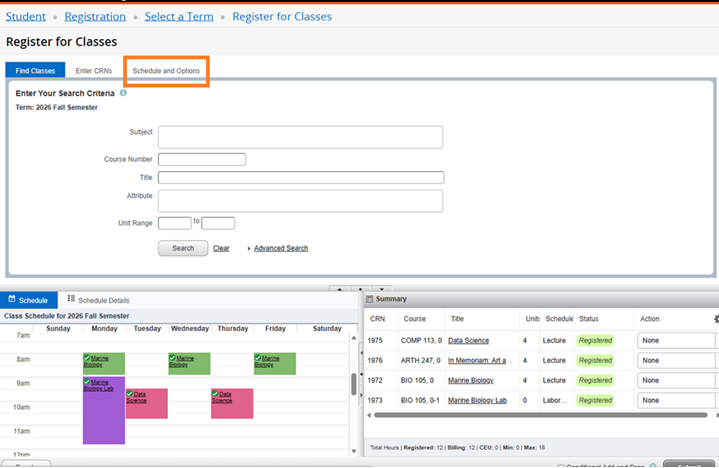
Task: Open Marine Biology Lab title link in Summary
Action: click(x=477, y=400)
